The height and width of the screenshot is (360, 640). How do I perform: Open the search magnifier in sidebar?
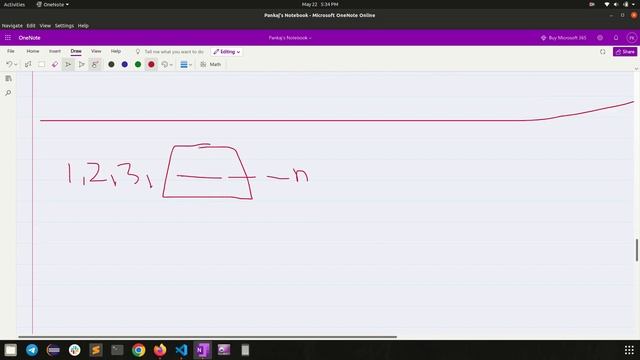pyautogui.click(x=8, y=93)
